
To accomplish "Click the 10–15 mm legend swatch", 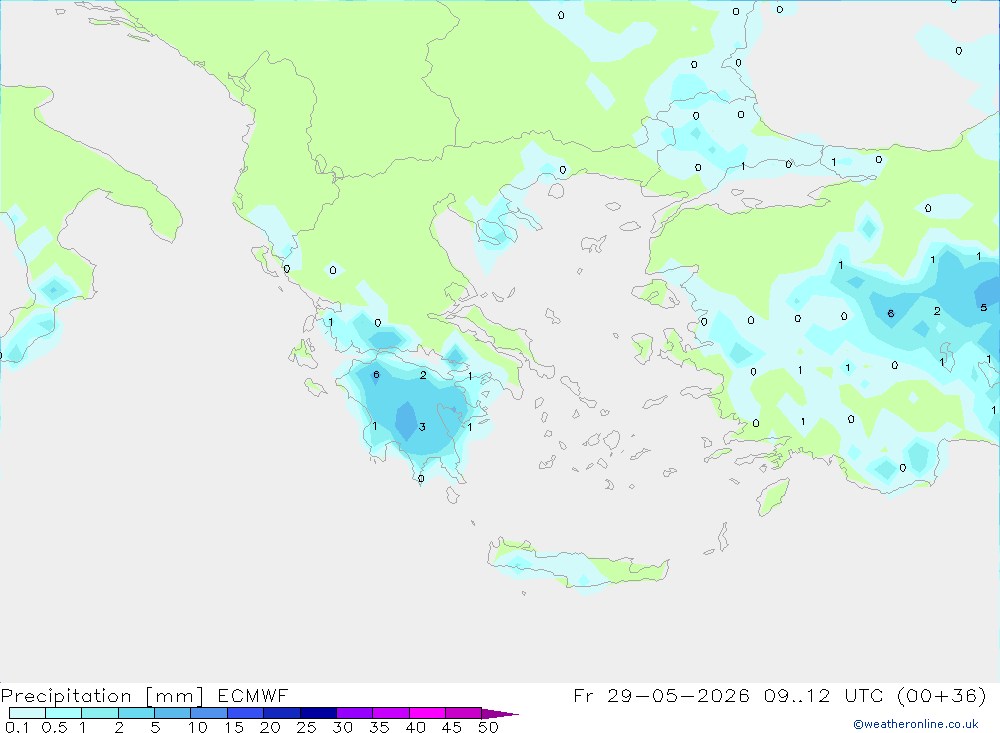I will [209, 713].
